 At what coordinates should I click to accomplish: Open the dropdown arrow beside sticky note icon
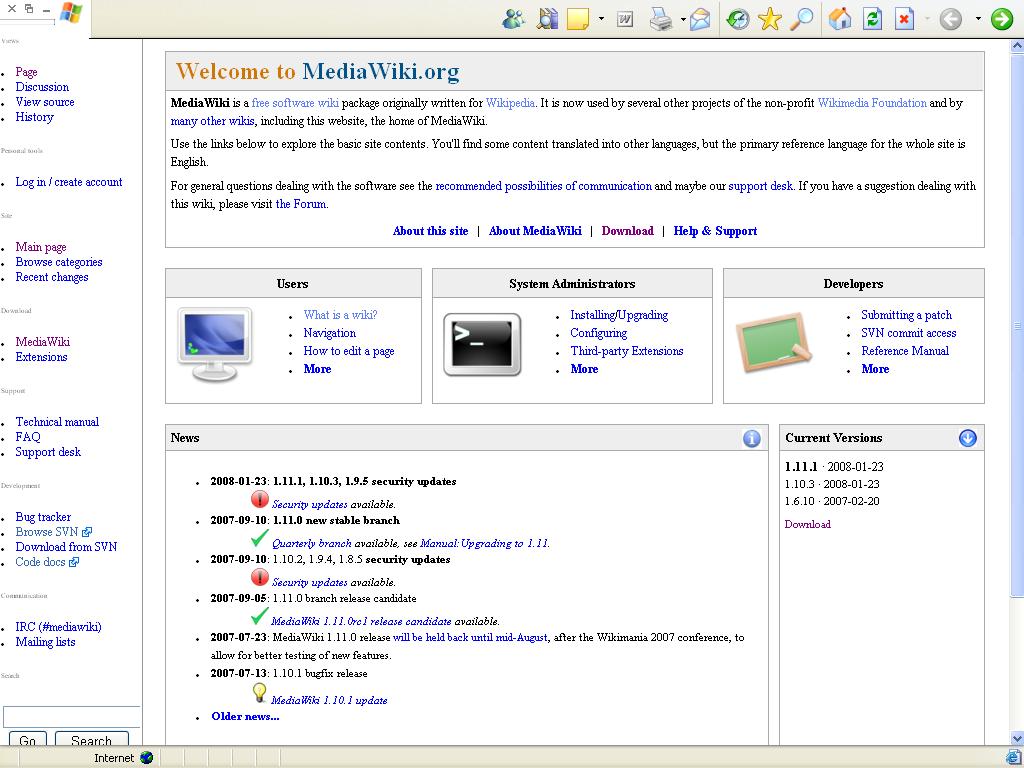click(601, 19)
